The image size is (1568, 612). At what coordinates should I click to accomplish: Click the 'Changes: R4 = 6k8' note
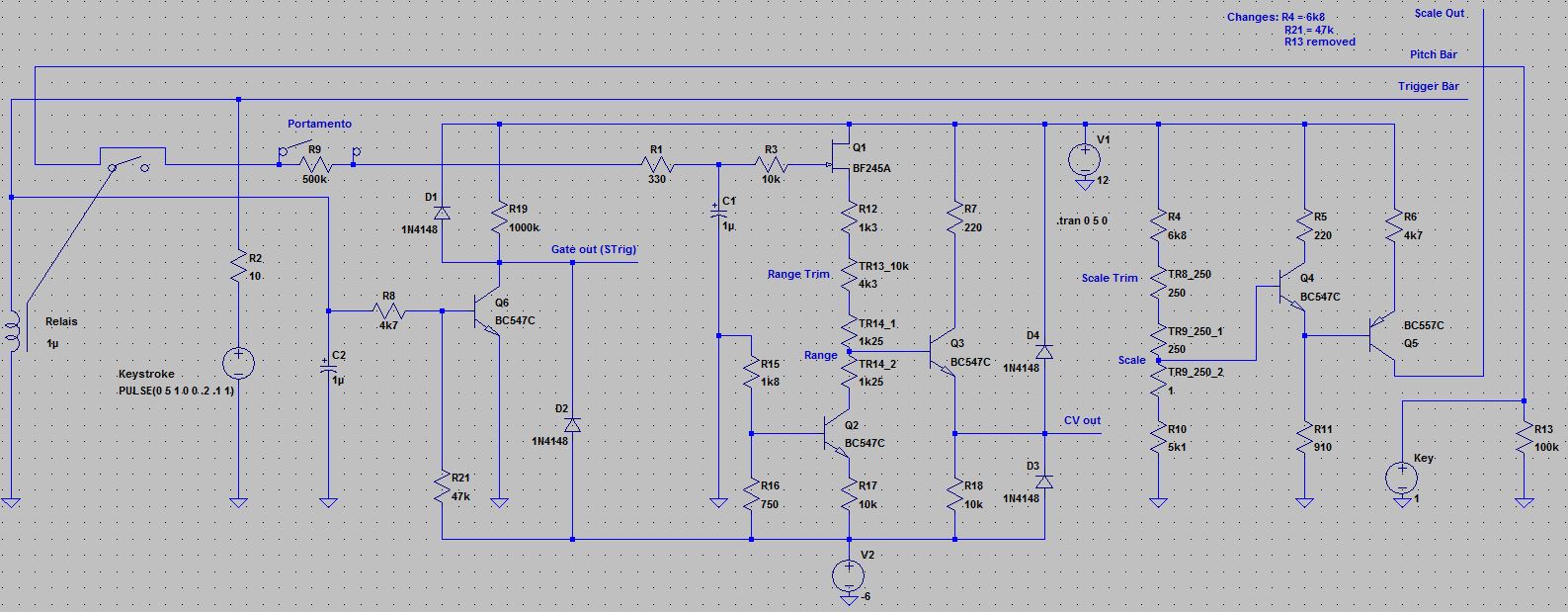(x=1277, y=17)
